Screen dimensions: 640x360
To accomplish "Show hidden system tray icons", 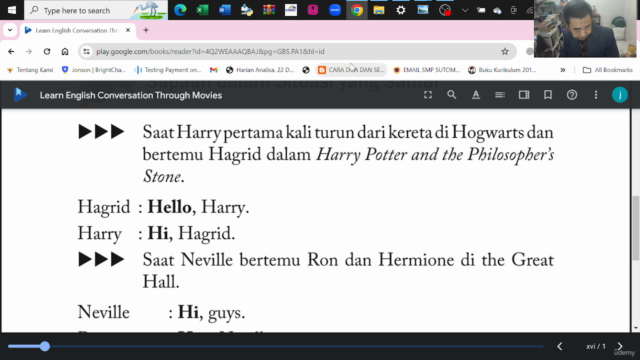I will coord(464,10).
